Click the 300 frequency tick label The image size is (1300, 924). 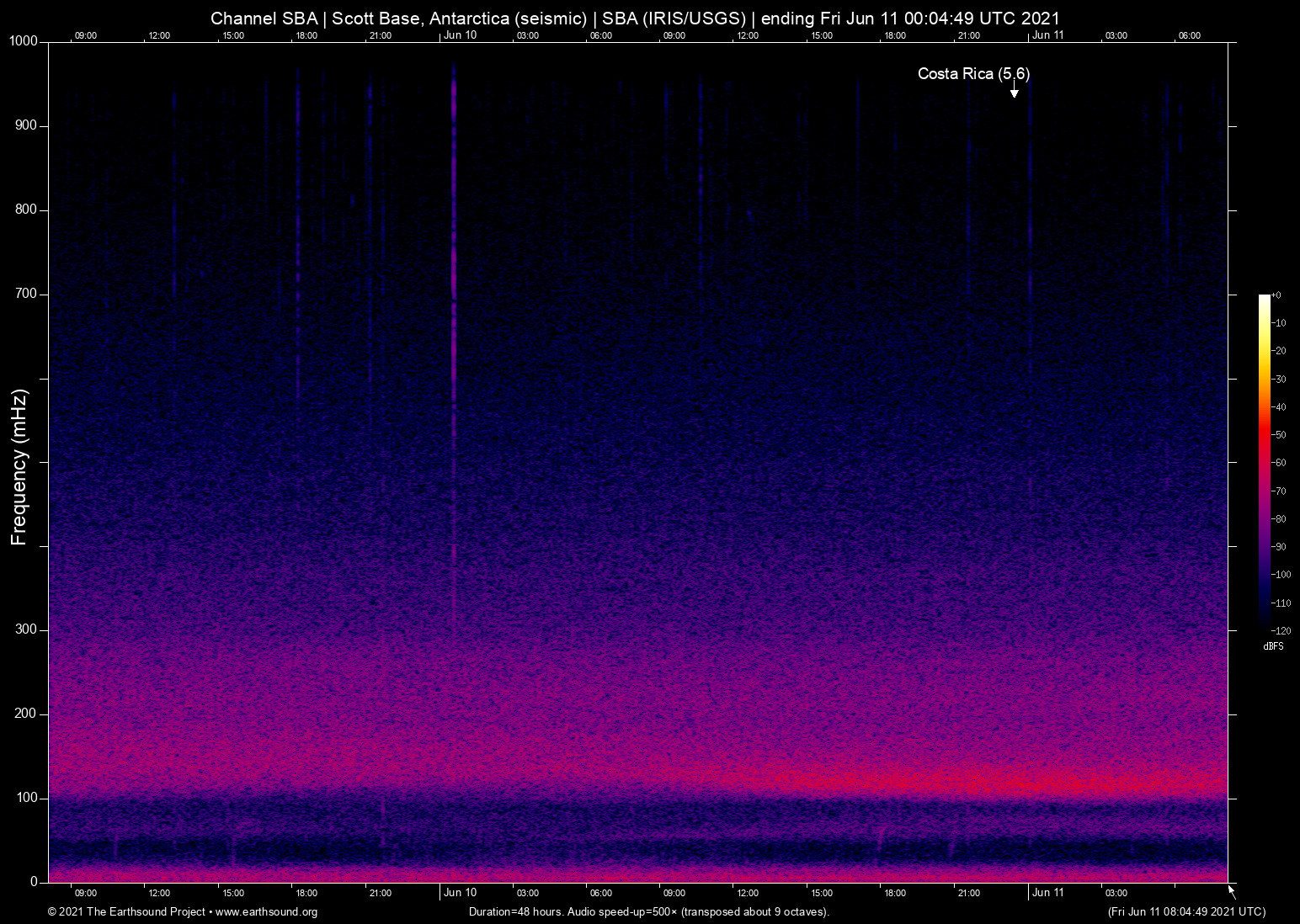tap(25, 628)
